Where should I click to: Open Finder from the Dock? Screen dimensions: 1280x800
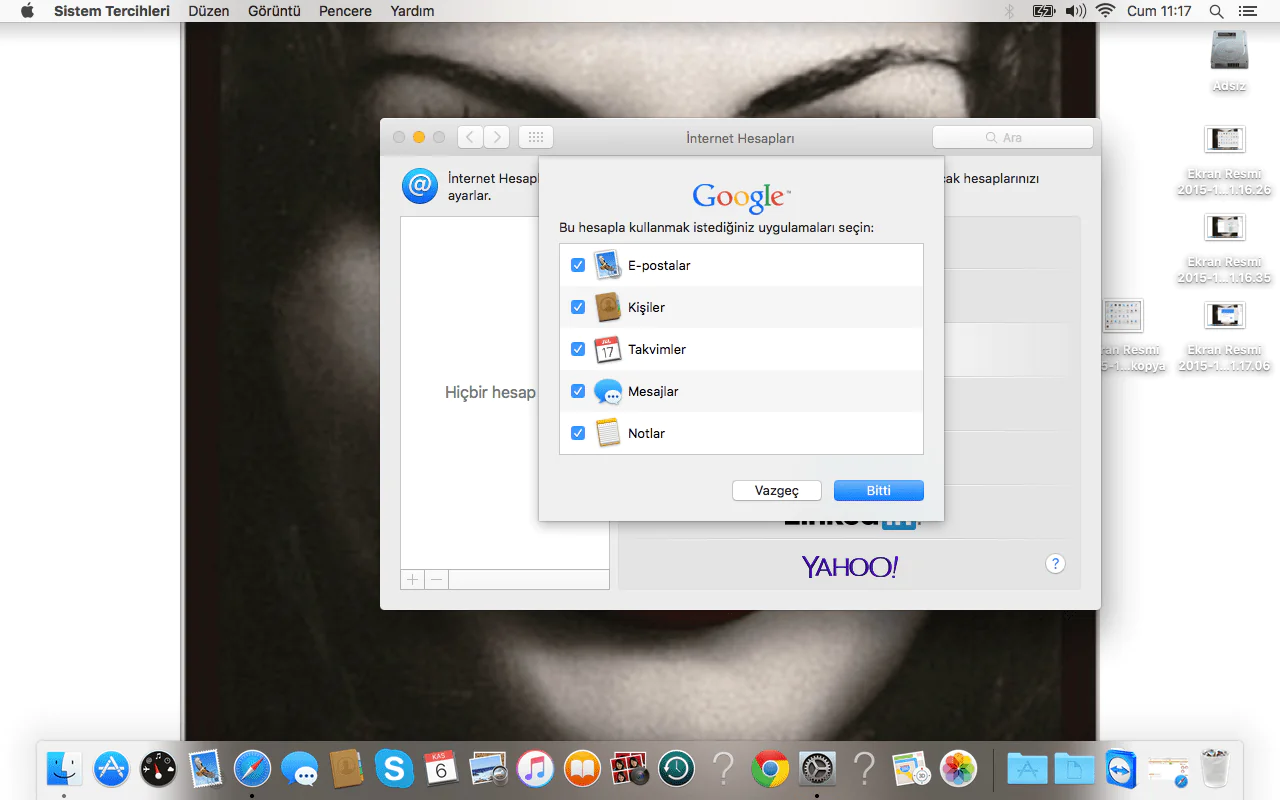click(64, 769)
